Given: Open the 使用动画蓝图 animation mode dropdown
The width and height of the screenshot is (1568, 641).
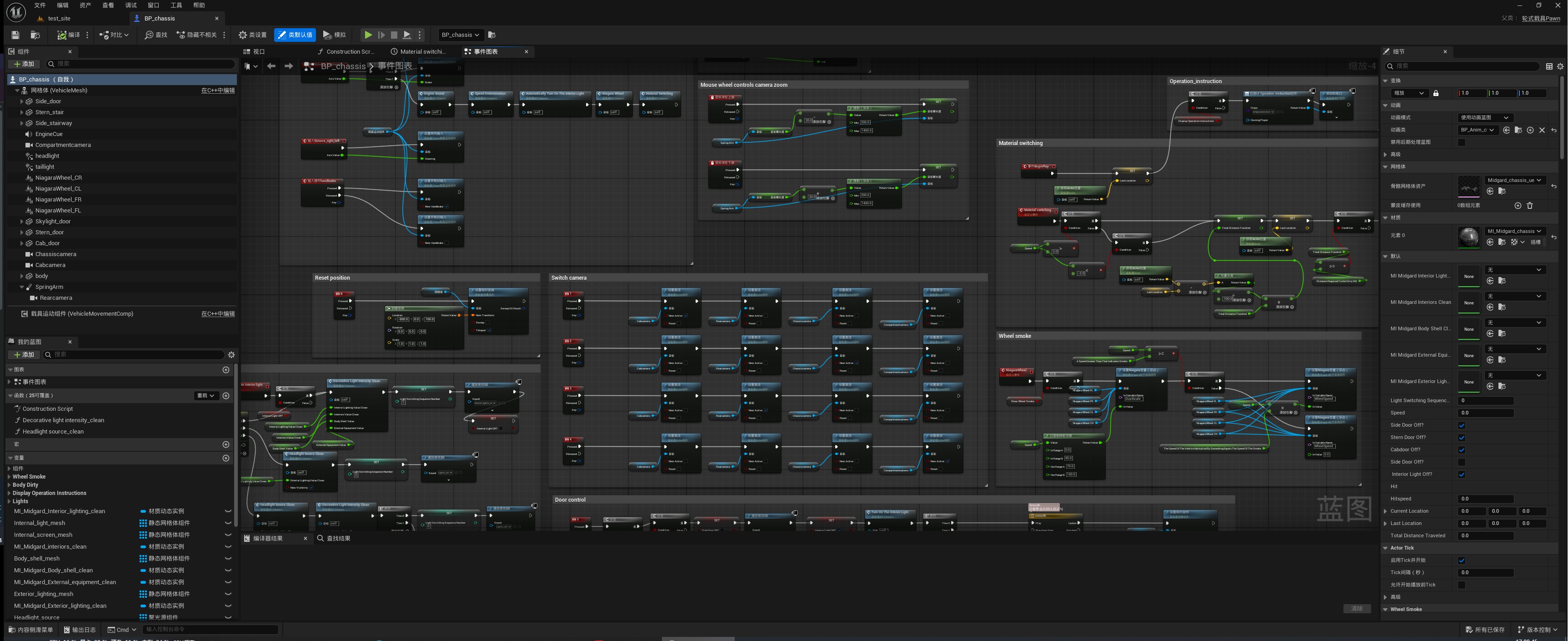Looking at the screenshot, I should point(1485,117).
